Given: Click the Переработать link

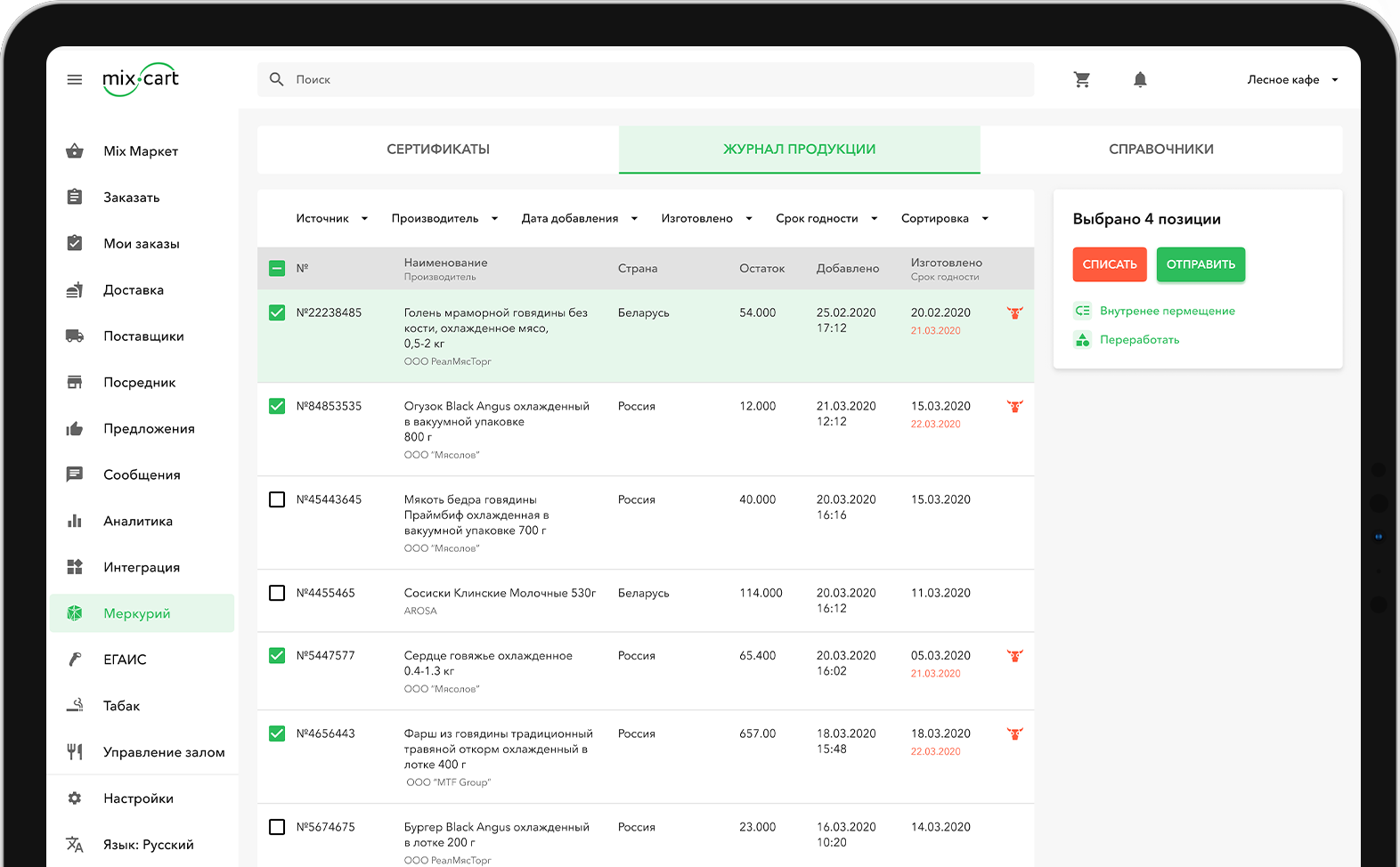Looking at the screenshot, I should coord(1139,339).
